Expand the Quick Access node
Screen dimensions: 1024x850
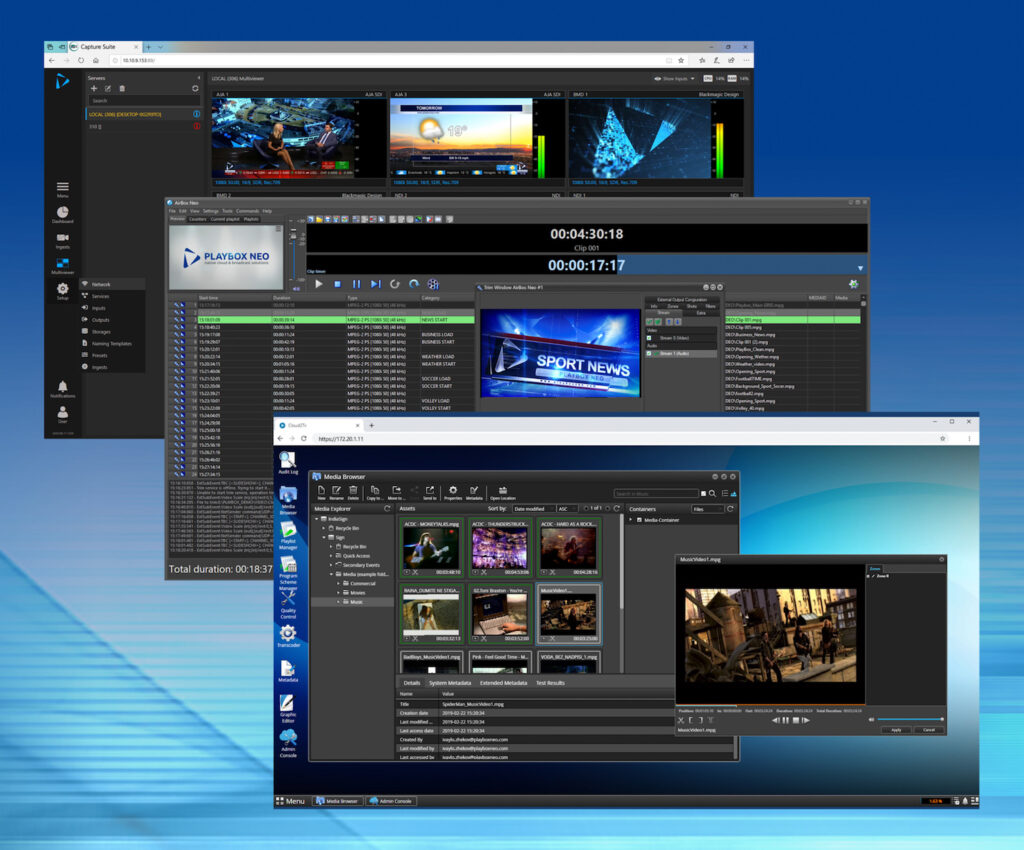[331, 556]
